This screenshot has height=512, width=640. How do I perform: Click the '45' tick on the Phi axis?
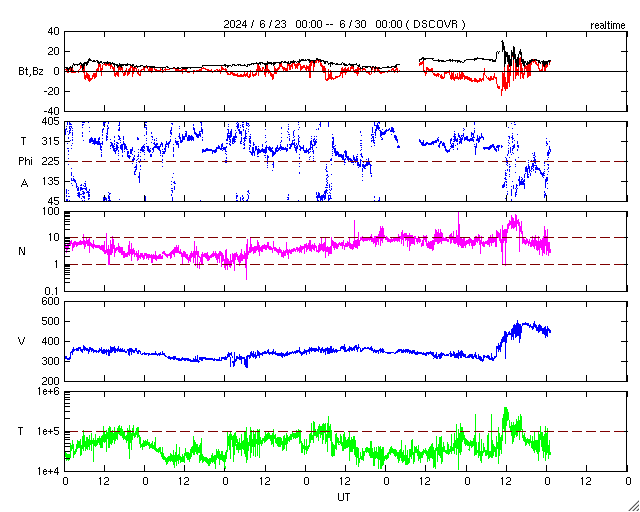(x=54, y=200)
